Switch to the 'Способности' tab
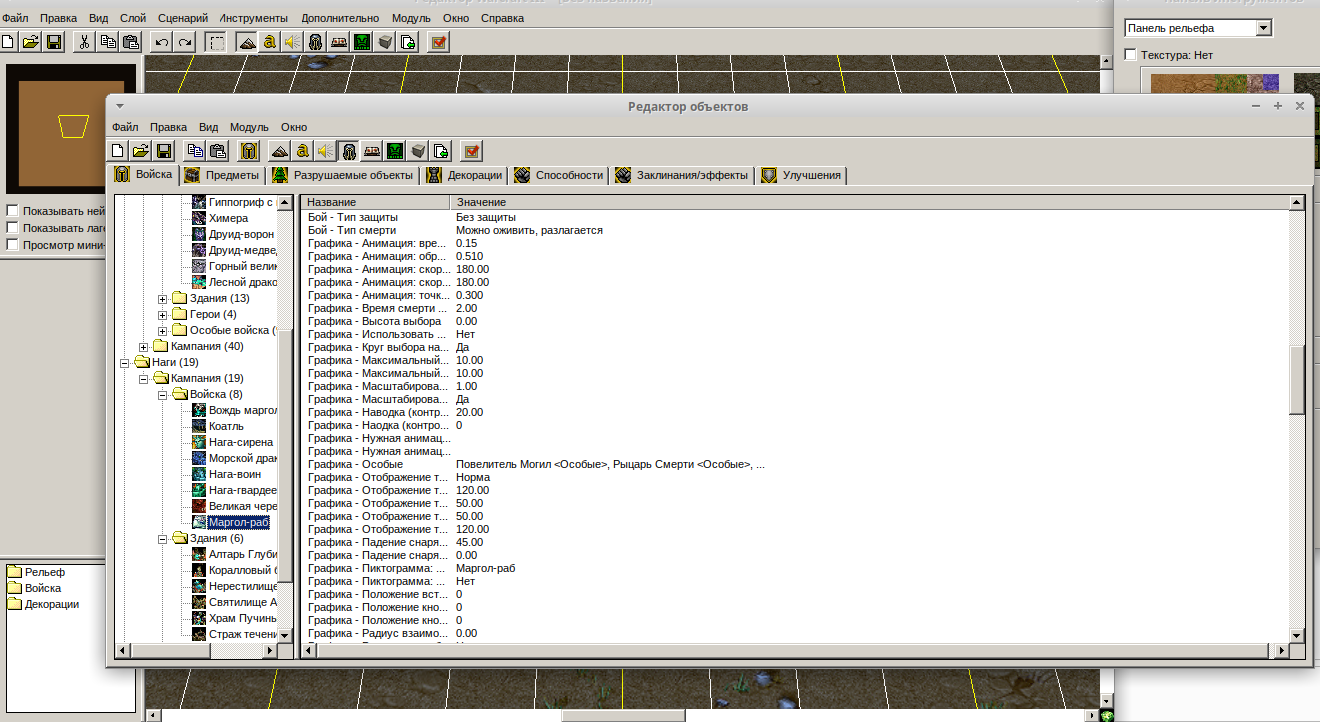Screen dimensions: 1320x722 [x=559, y=176]
